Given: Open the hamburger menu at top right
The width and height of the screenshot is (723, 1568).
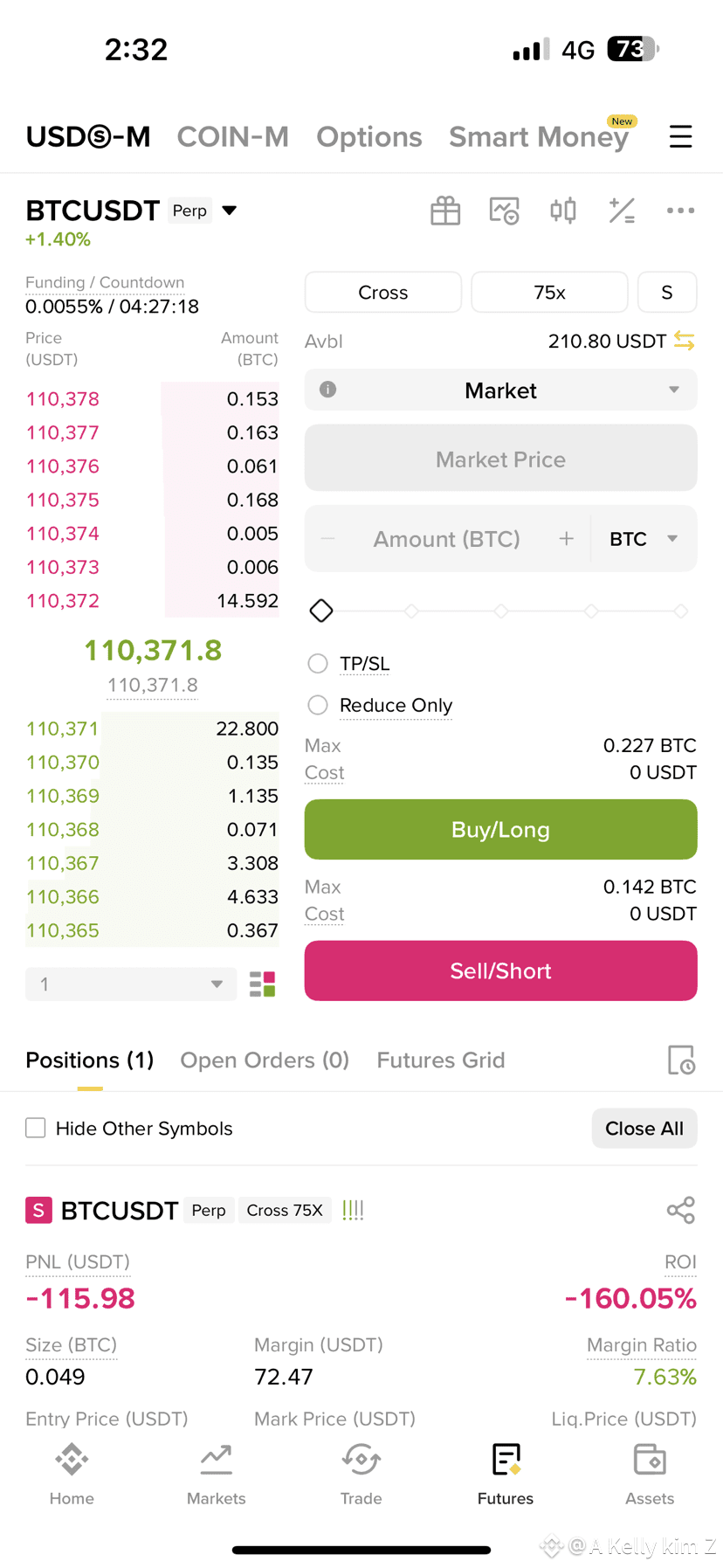Looking at the screenshot, I should coord(680,136).
